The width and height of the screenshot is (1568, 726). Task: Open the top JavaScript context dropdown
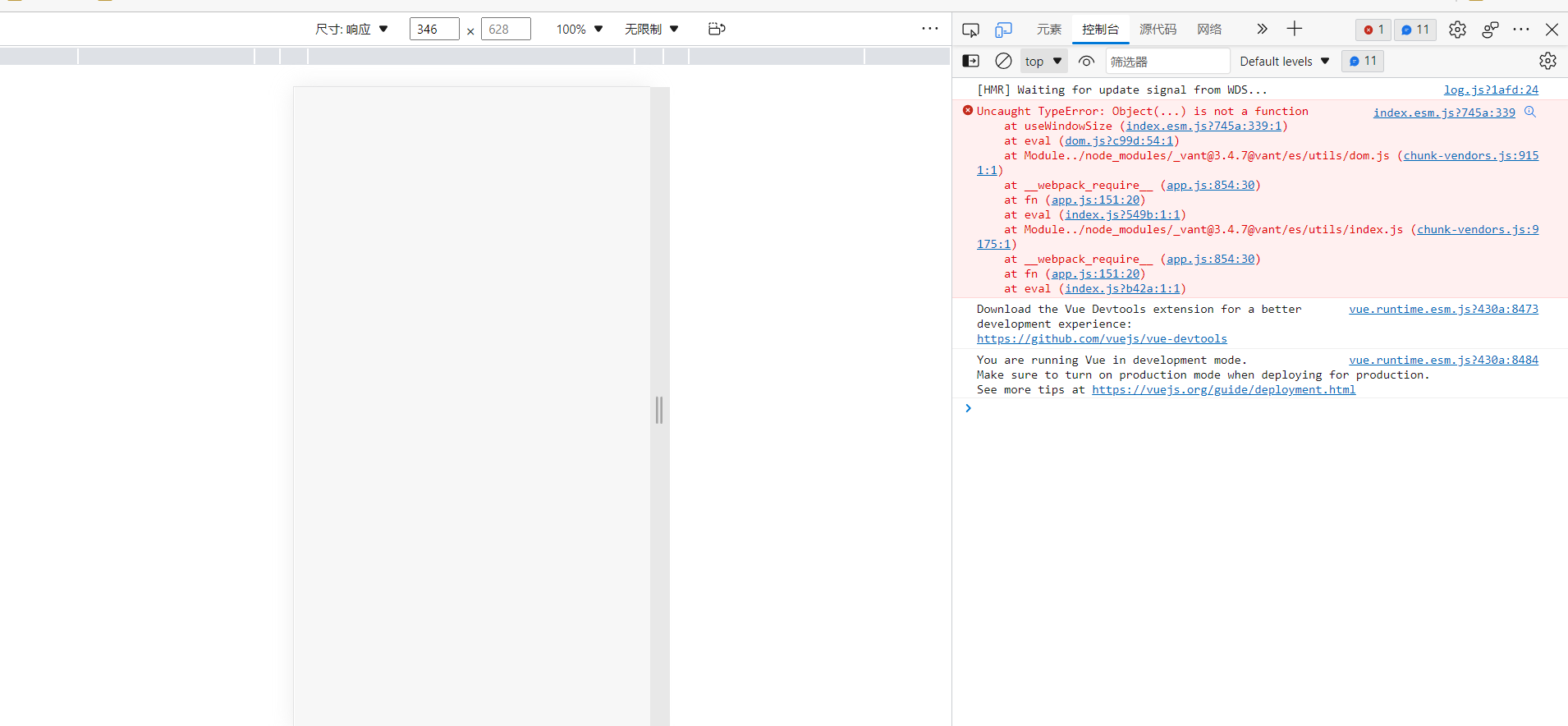[1043, 62]
